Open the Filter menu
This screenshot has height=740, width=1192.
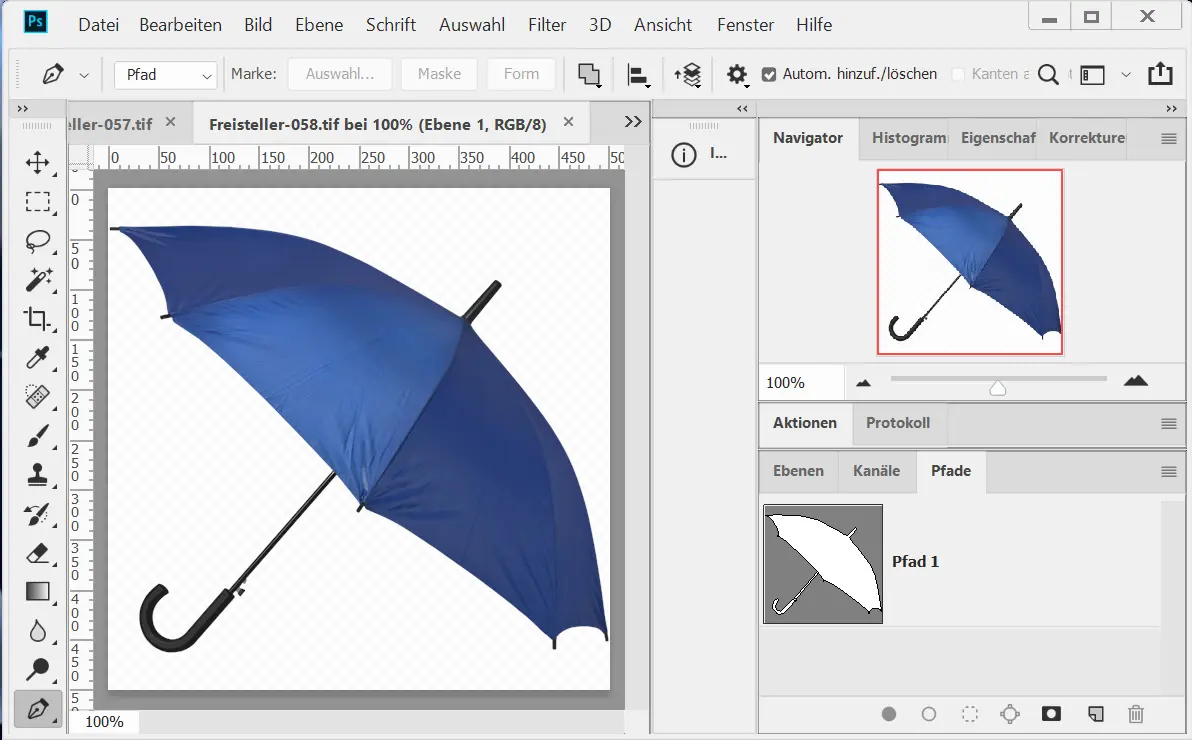click(546, 24)
